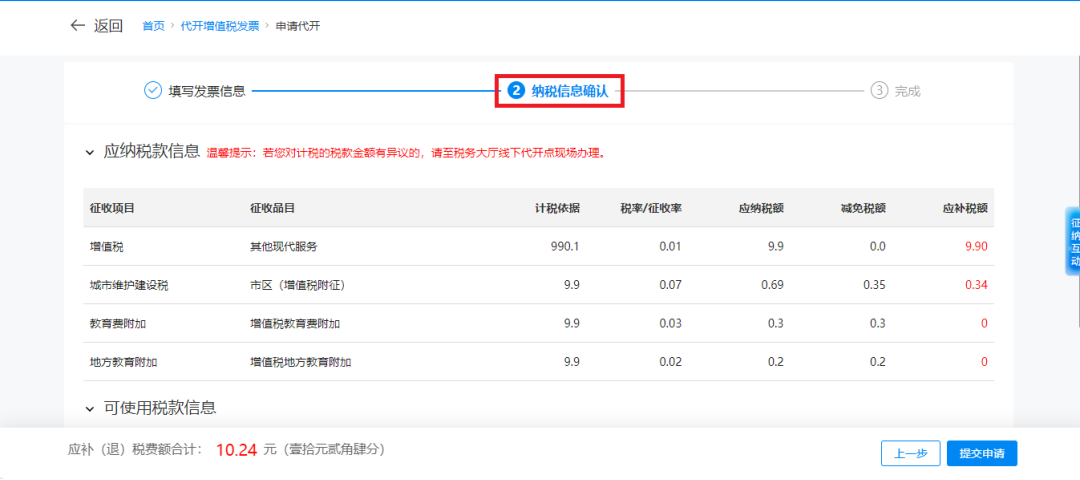This screenshot has width=1080, height=480.
Task: Click the 申请代开 breadcrumb text
Action: (298, 26)
